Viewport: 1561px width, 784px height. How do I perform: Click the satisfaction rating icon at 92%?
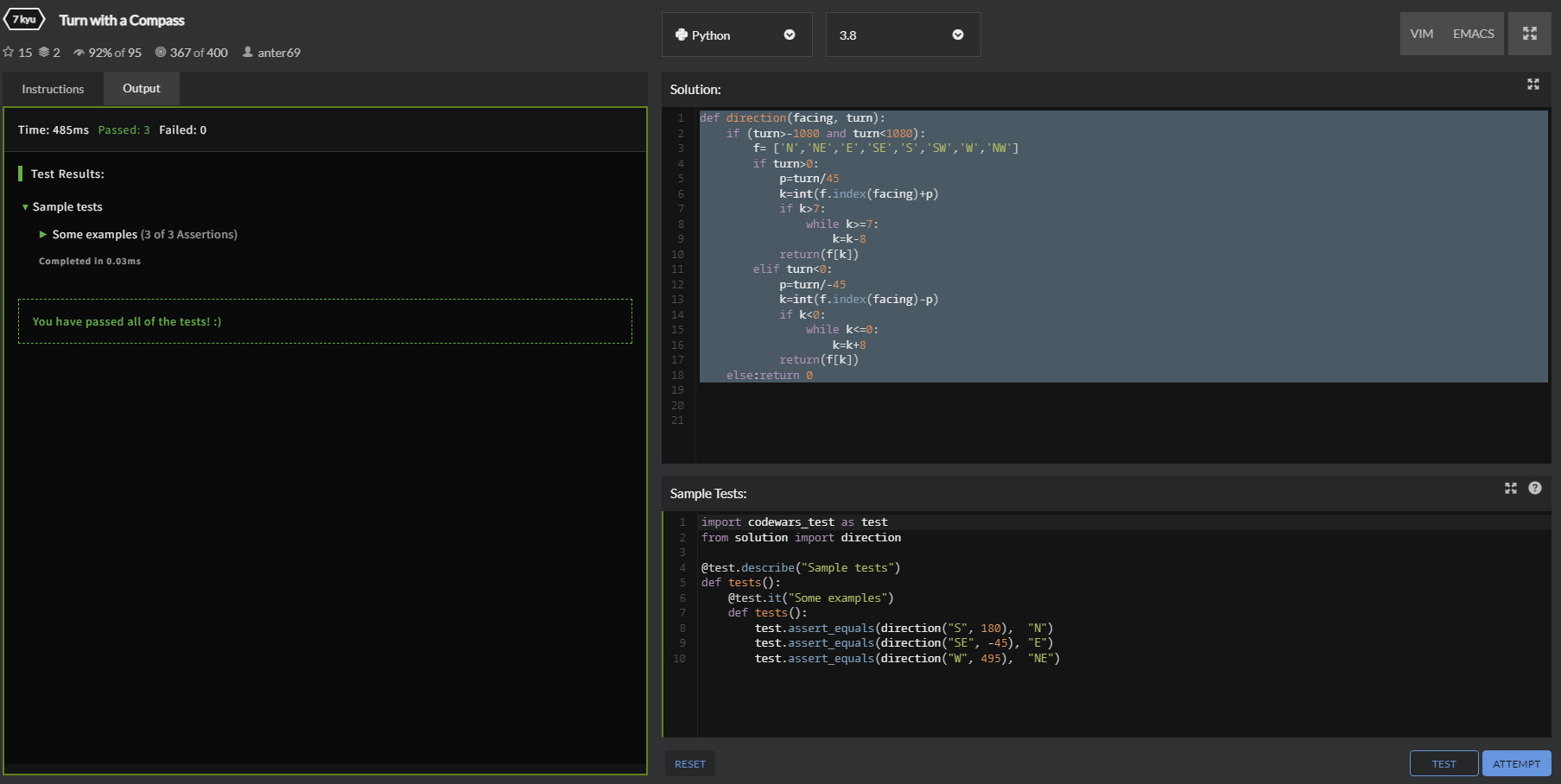tap(79, 53)
